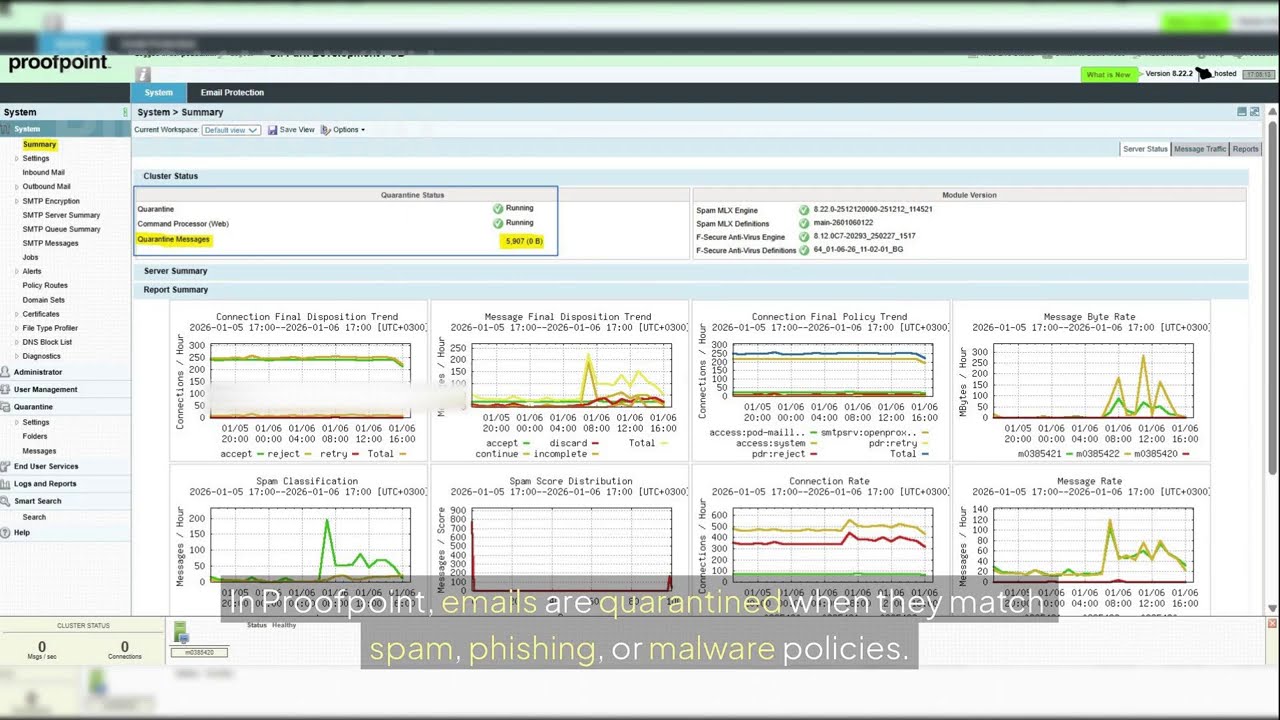Click the maximize panel icon in content header
Viewport: 1280px width, 720px height.
coord(1254,112)
